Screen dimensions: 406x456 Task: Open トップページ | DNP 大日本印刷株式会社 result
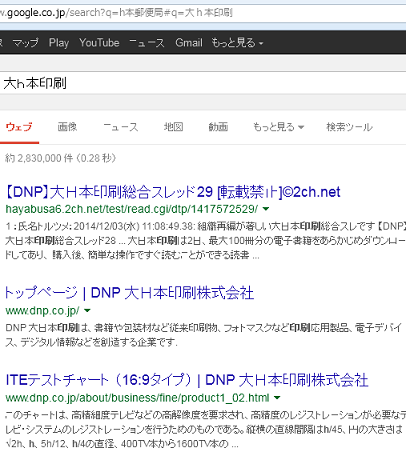tap(129, 293)
